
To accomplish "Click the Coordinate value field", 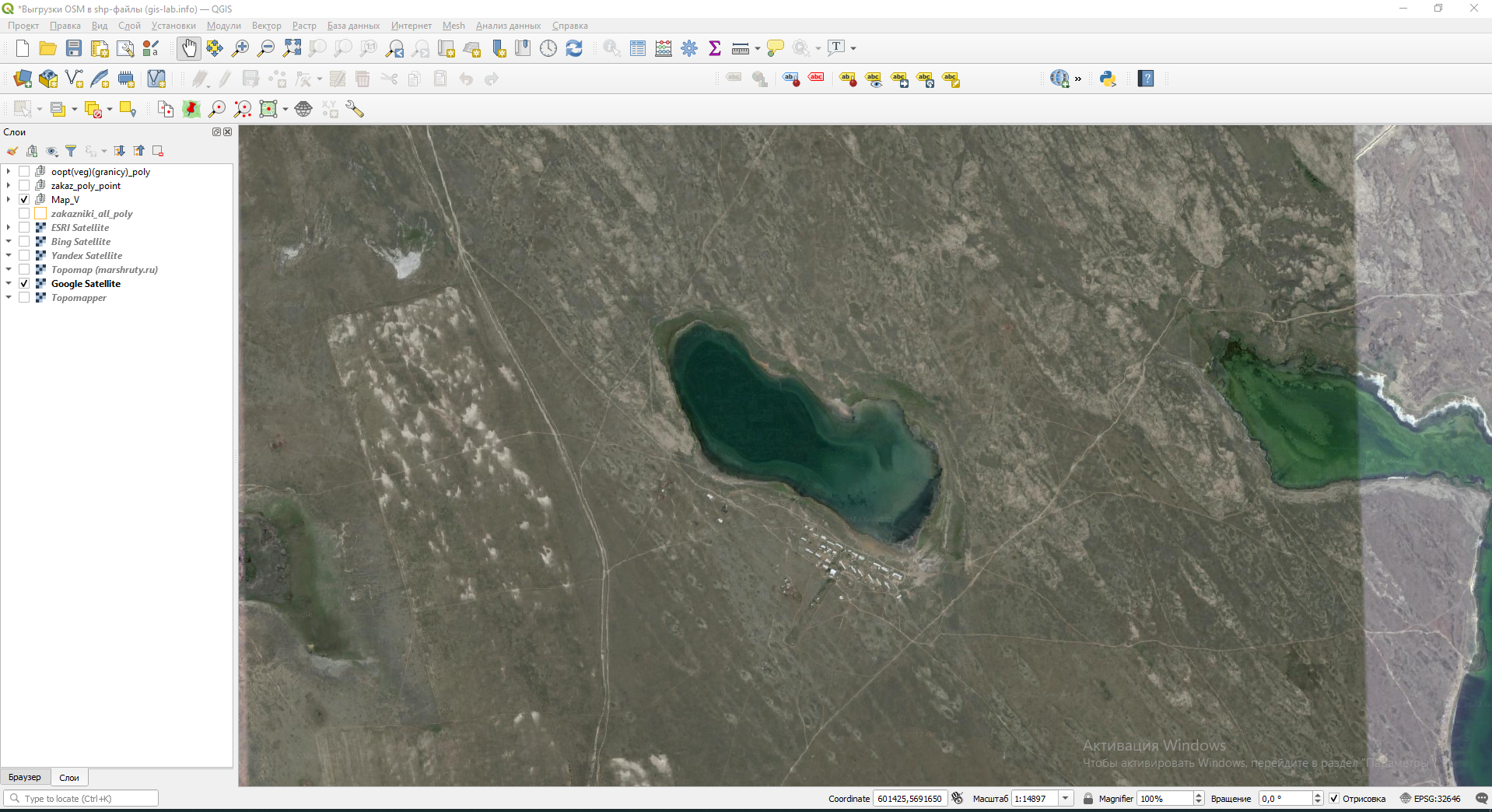I will pos(909,799).
